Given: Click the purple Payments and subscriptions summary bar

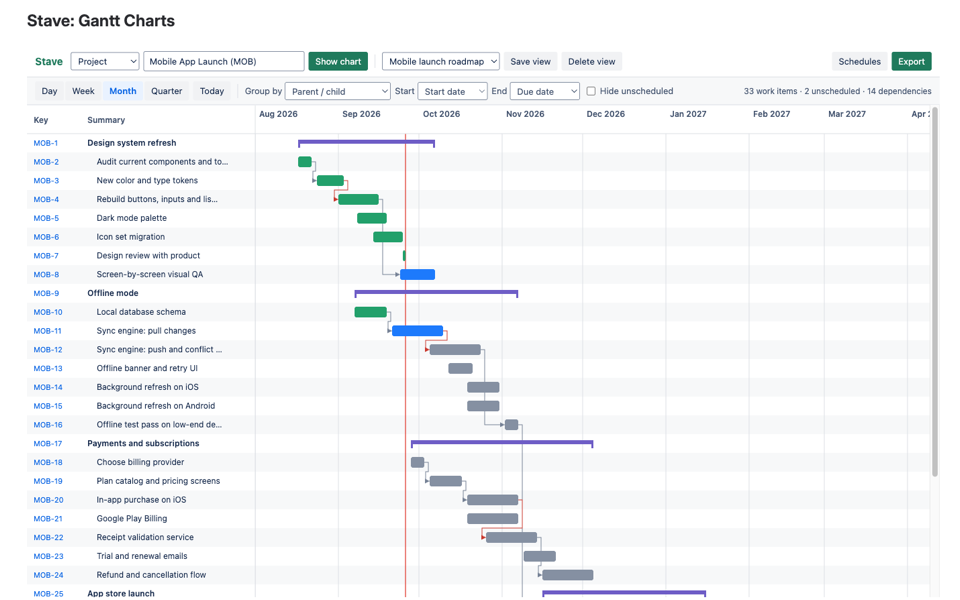Looking at the screenshot, I should coord(502,443).
